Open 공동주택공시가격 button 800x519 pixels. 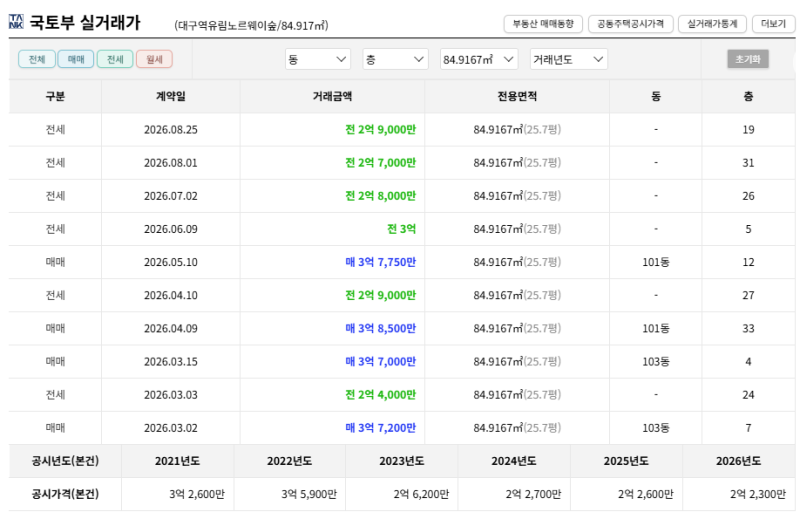point(631,24)
